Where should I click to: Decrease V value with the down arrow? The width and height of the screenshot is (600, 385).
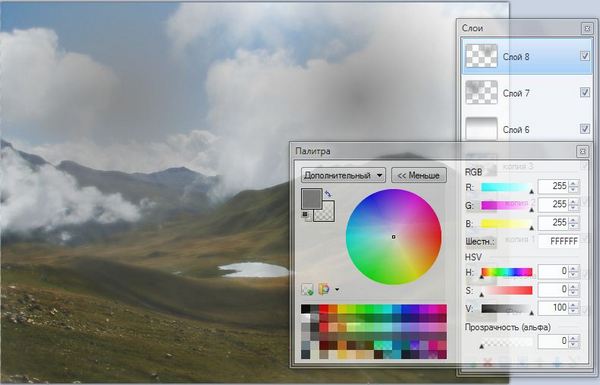(573, 311)
